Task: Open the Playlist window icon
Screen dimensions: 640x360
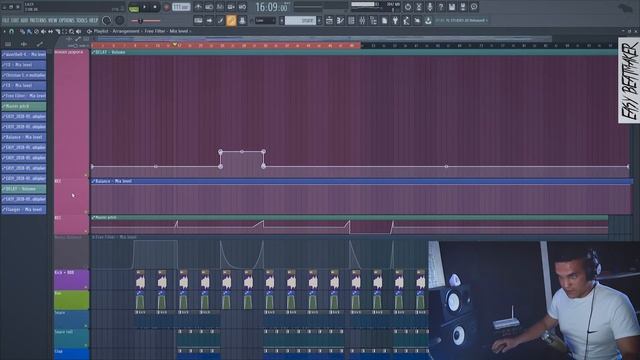Action: coord(329,20)
